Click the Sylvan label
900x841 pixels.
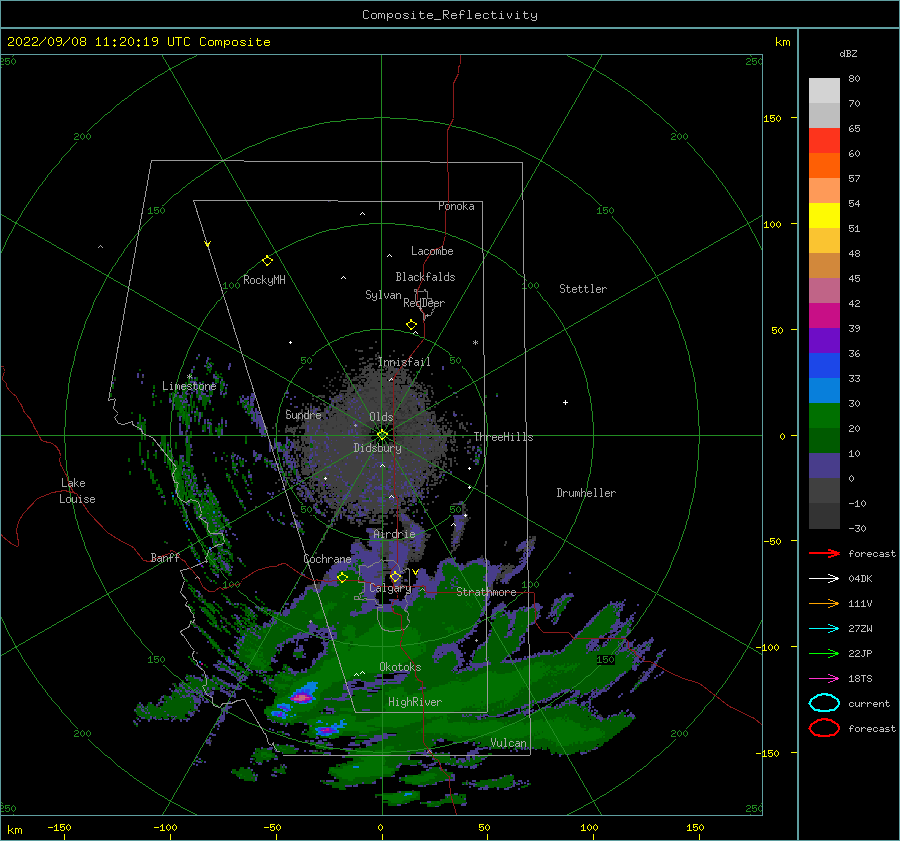pos(383,295)
